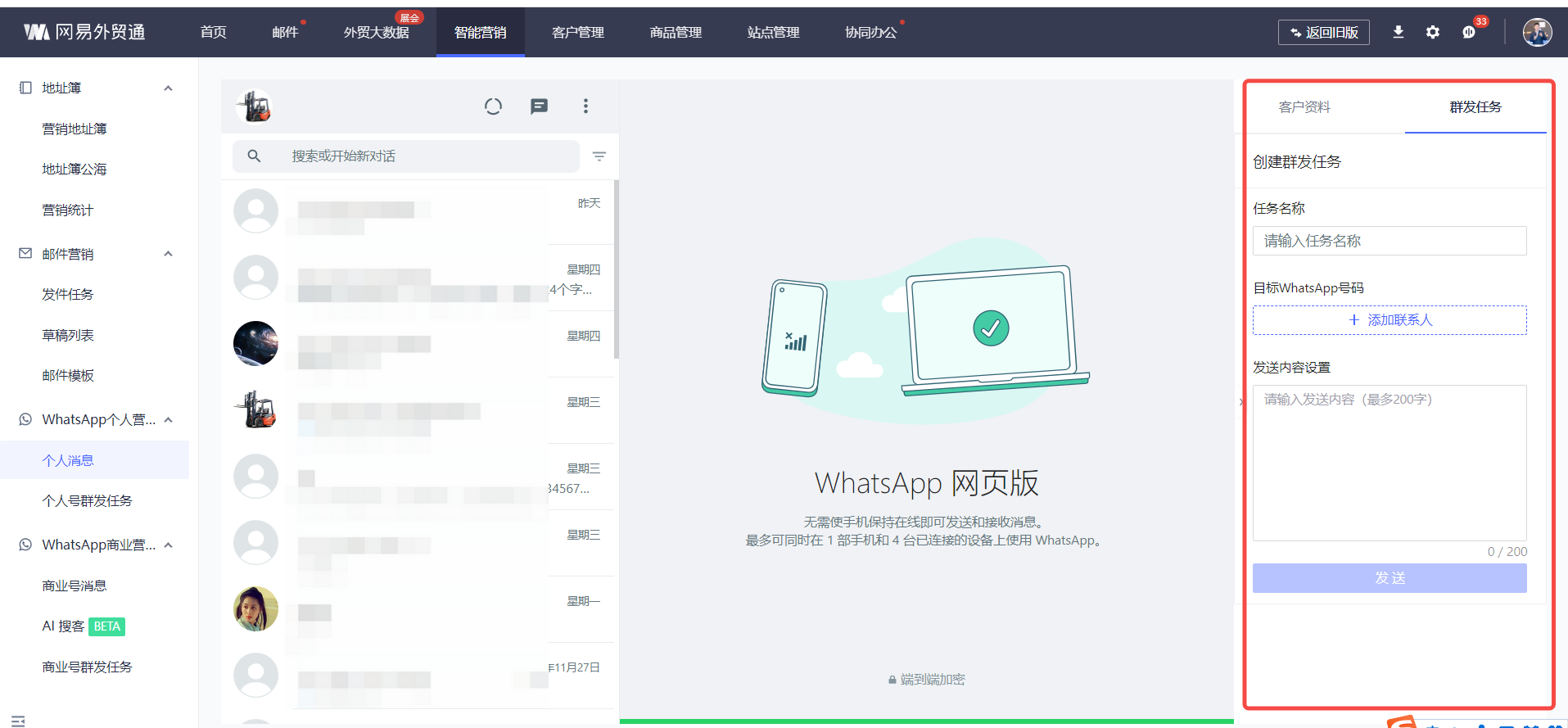Switch to 群发任务 tab

(x=1475, y=106)
